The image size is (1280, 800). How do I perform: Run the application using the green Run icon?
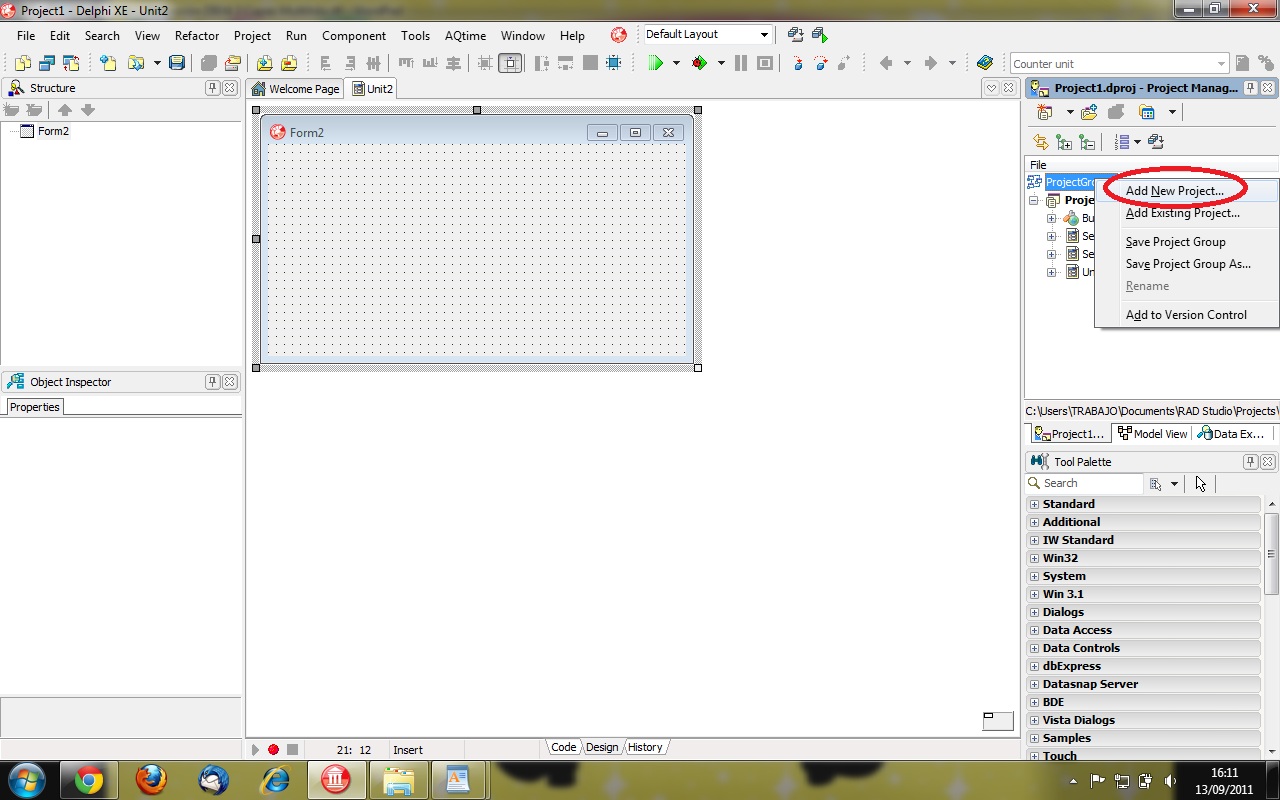click(656, 61)
